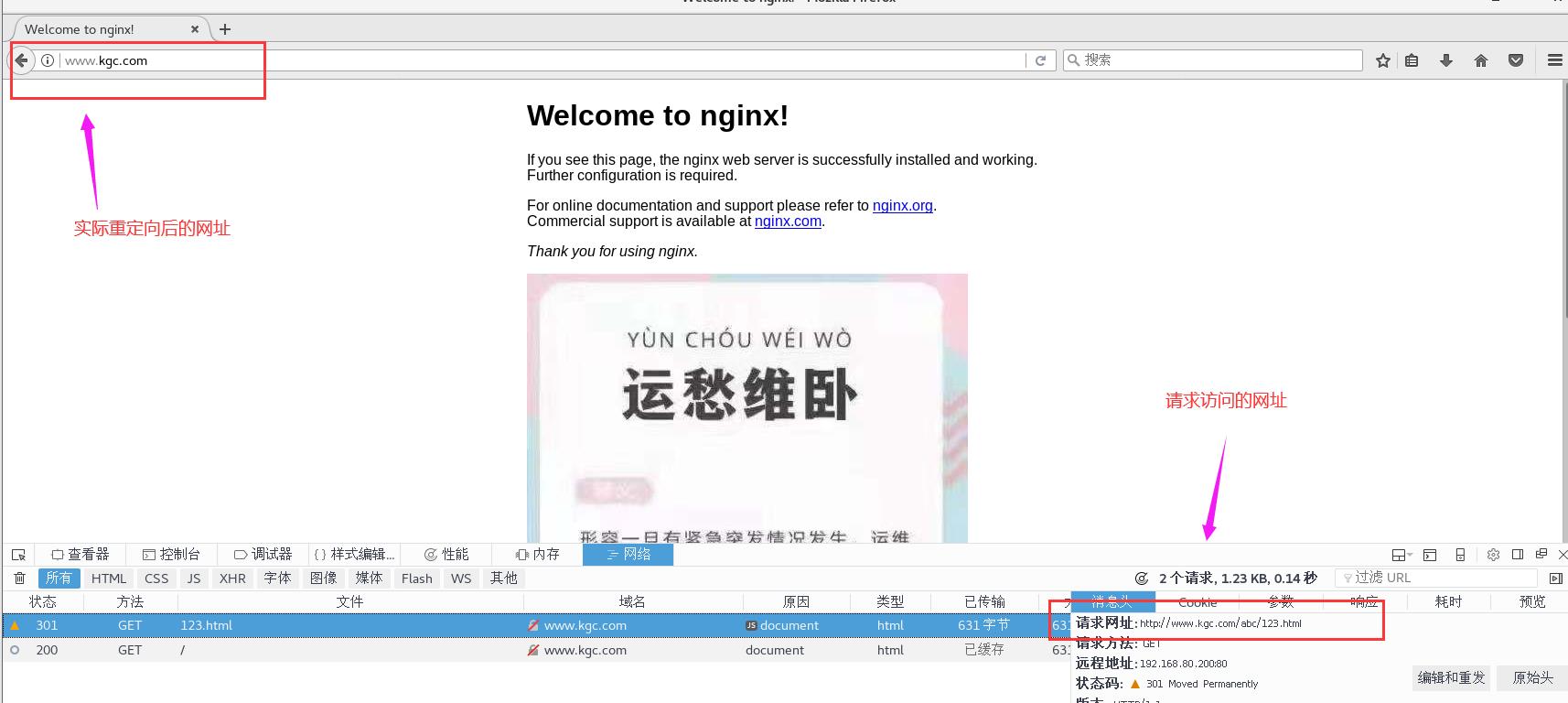Select the 301 GET 123.html request row
The width and height of the screenshot is (1568, 703).
click(x=536, y=625)
